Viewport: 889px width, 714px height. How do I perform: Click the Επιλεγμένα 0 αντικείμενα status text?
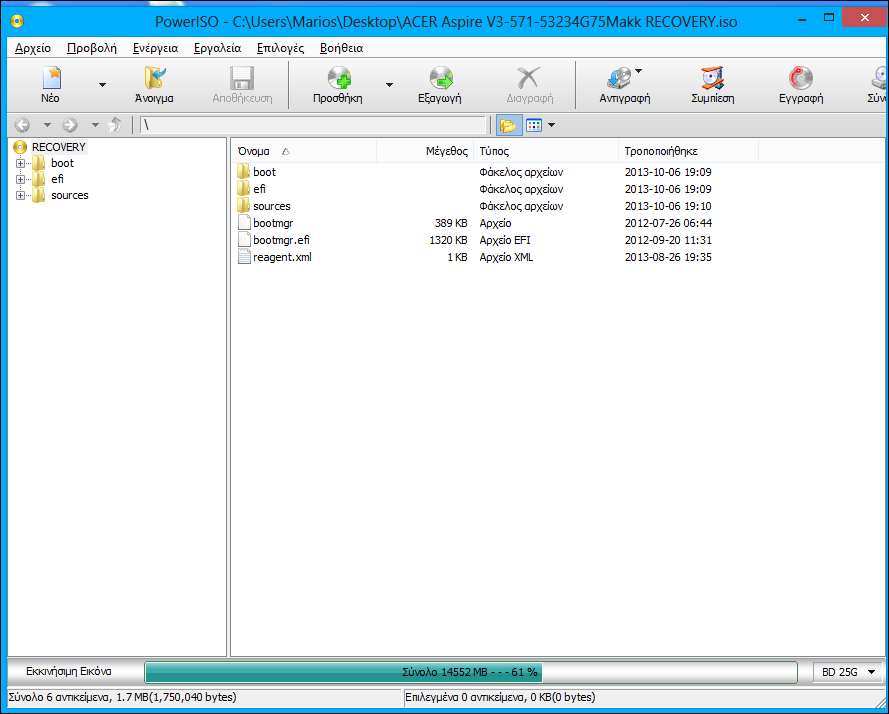[x=500, y=697]
